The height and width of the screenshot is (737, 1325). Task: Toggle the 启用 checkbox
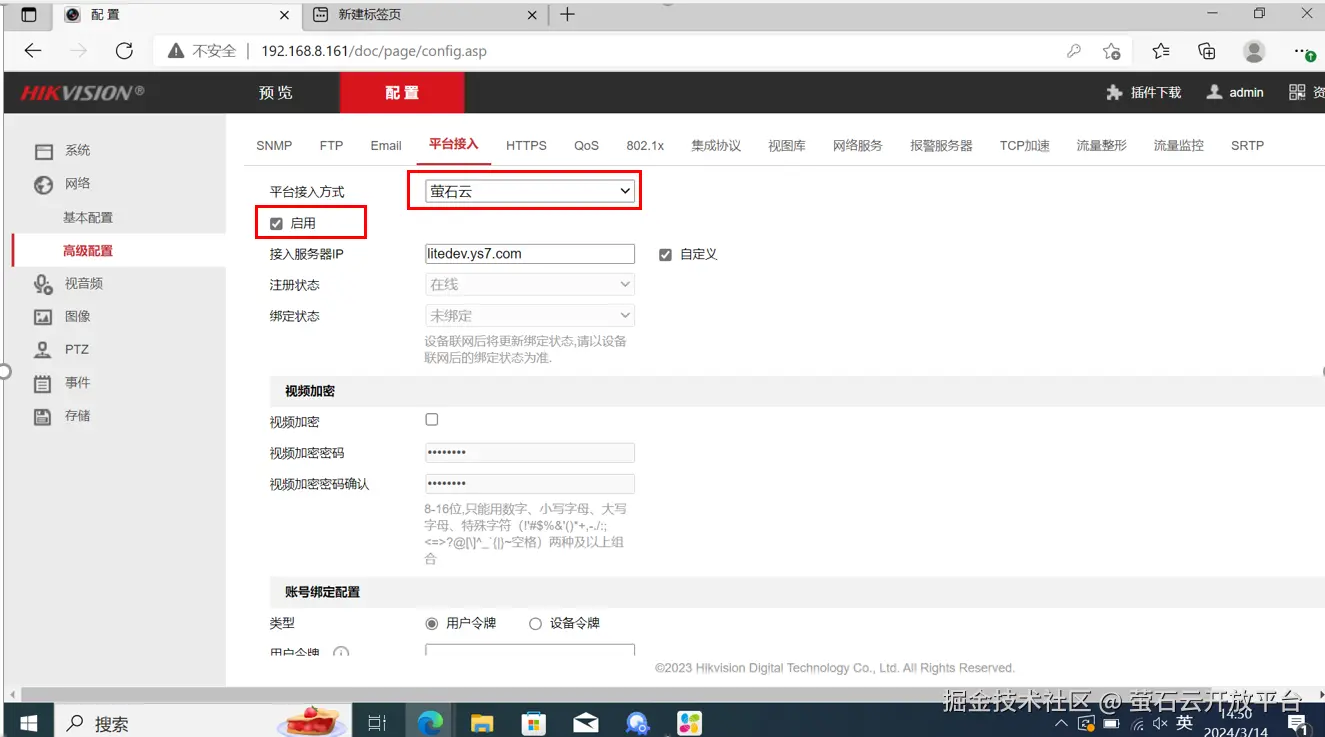pyautogui.click(x=277, y=224)
